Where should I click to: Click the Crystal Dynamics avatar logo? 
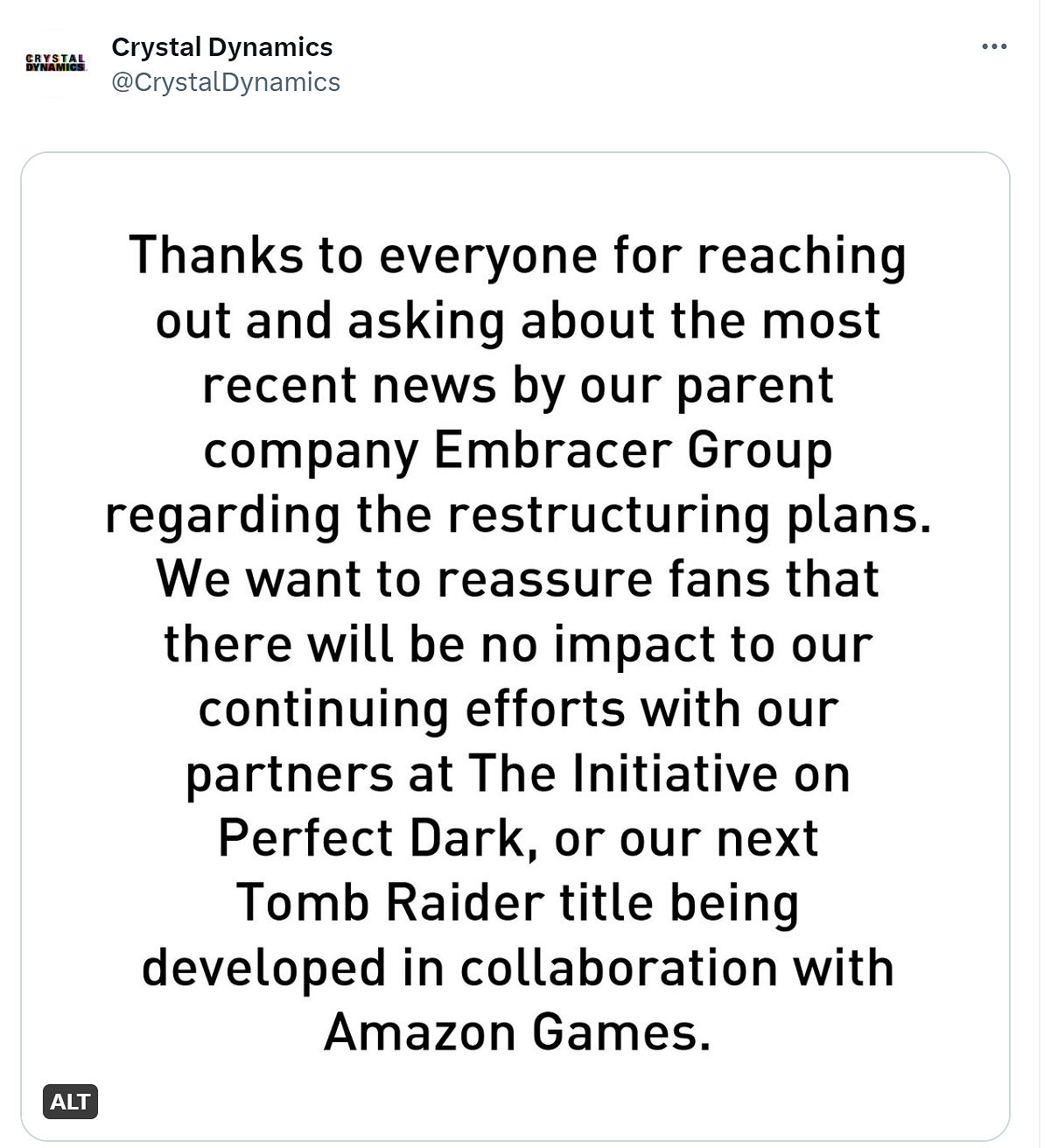55,63
